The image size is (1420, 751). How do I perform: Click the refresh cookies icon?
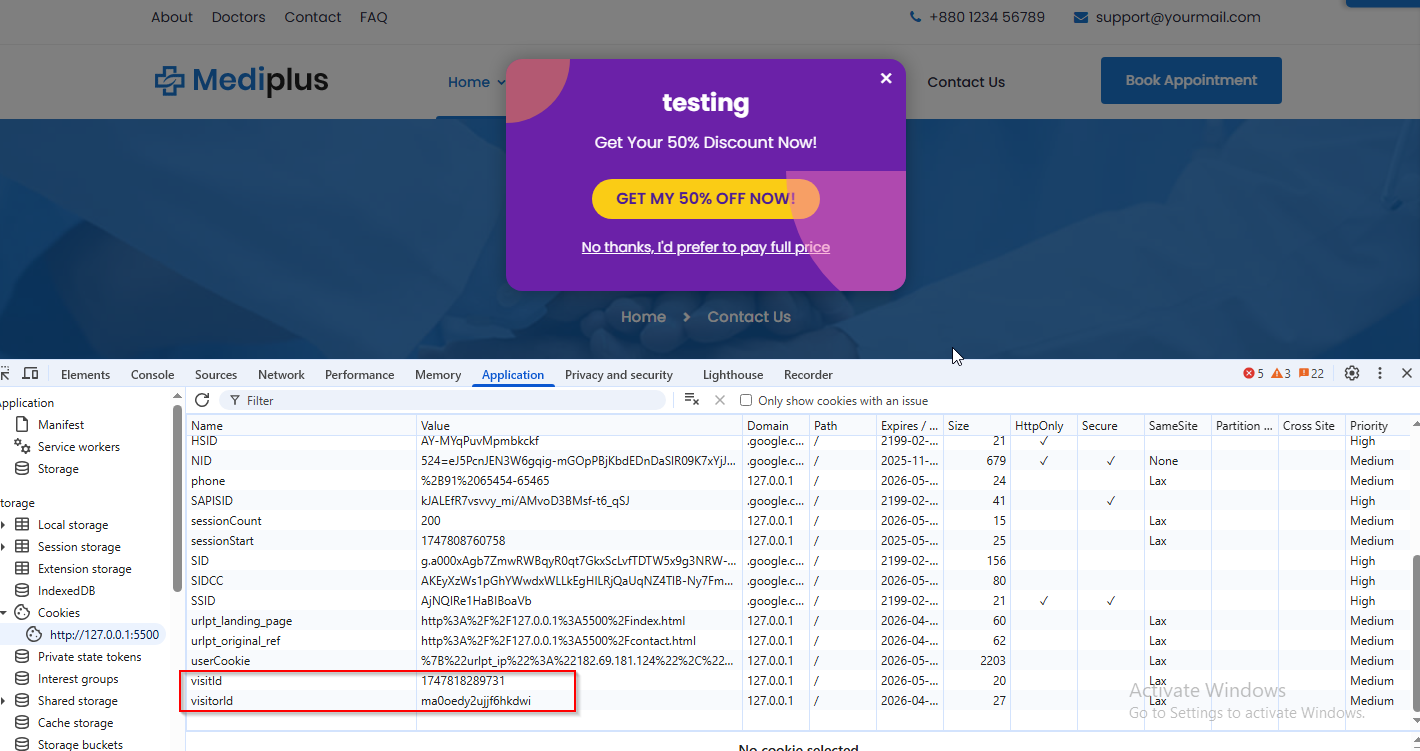[202, 400]
